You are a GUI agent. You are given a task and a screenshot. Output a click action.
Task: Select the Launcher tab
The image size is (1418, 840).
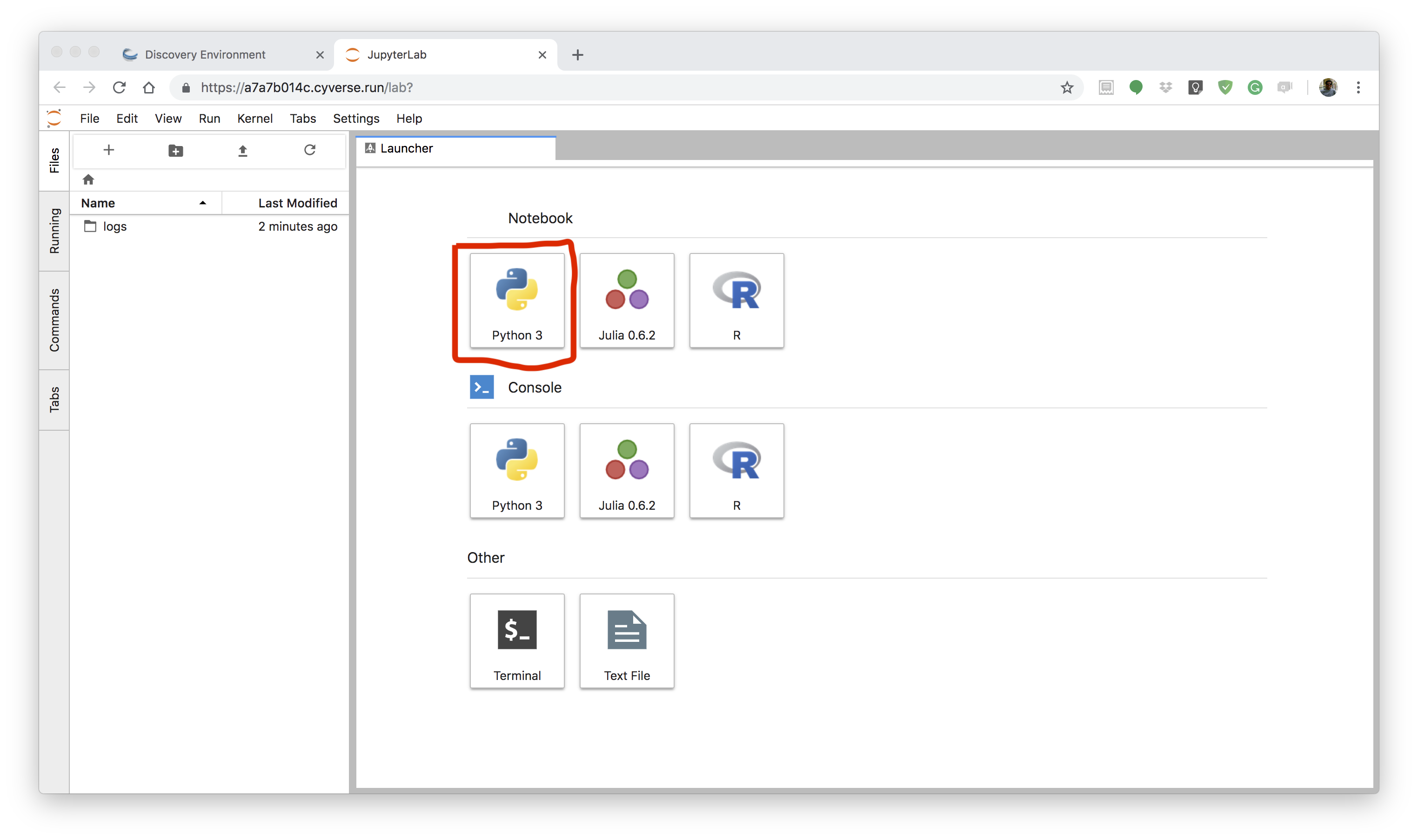[456, 148]
